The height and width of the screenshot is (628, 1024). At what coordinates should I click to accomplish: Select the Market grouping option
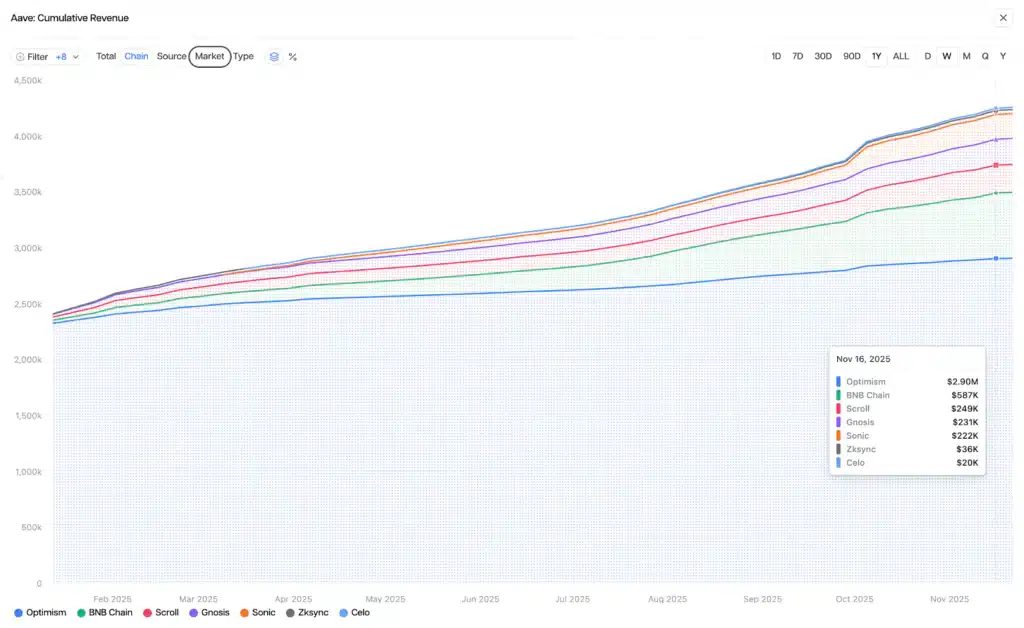[x=210, y=56]
